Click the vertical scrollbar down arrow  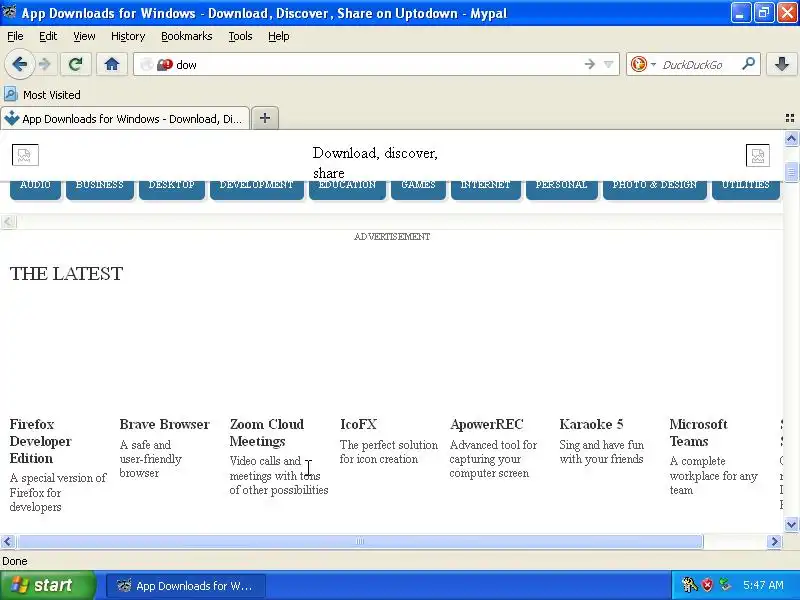(x=791, y=524)
